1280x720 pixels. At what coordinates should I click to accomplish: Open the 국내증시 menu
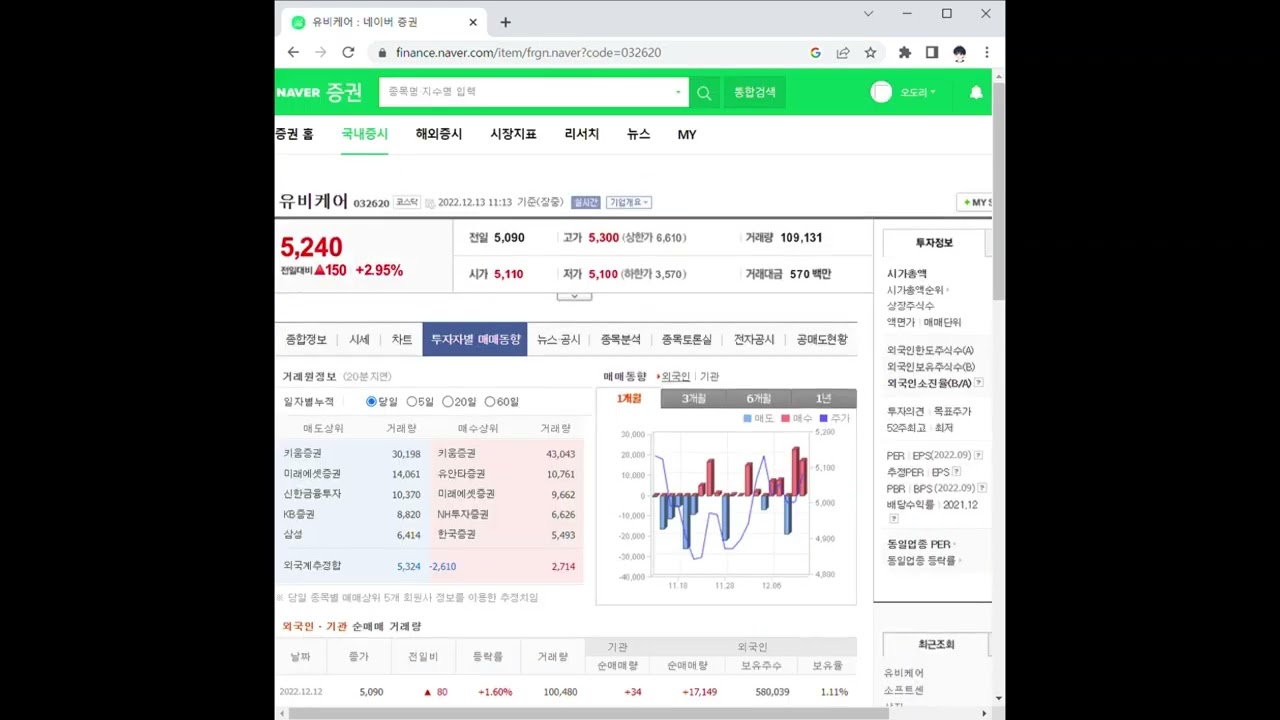point(364,134)
